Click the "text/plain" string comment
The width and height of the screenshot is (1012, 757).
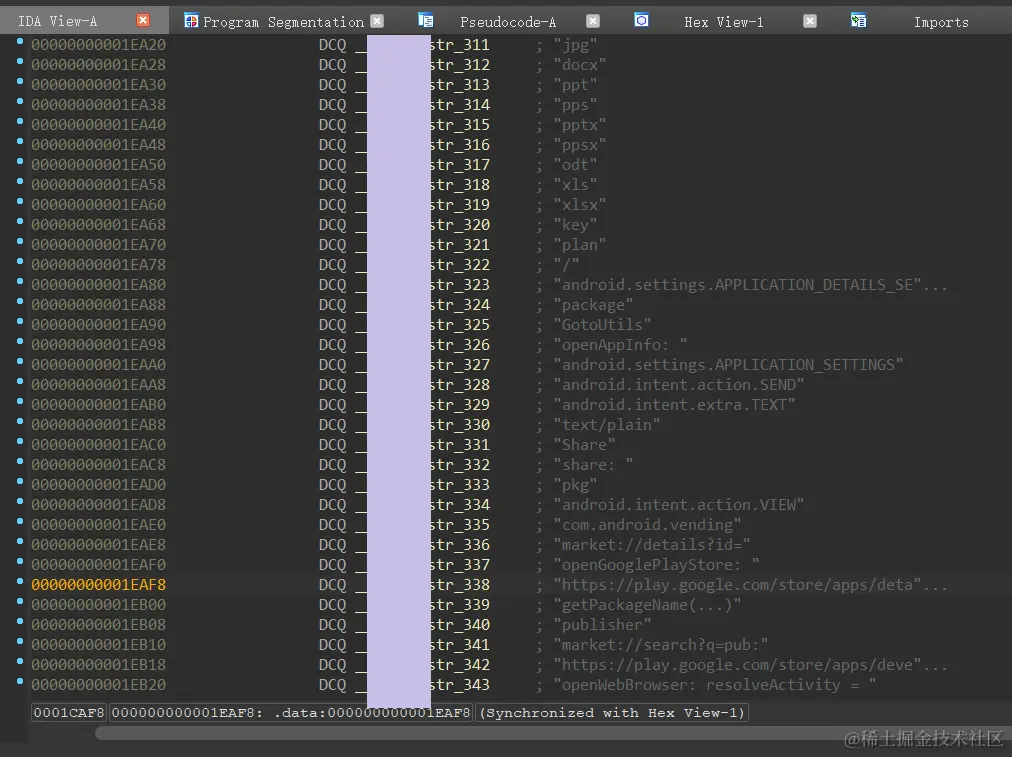(x=607, y=425)
